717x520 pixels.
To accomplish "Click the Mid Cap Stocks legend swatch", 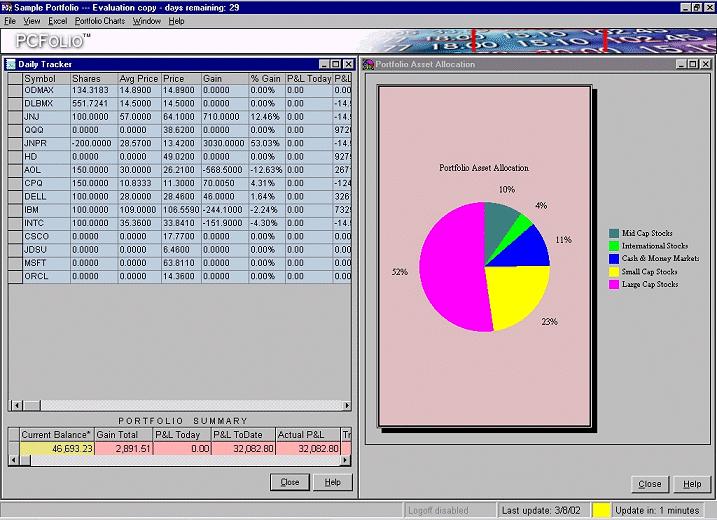I will coord(614,233).
